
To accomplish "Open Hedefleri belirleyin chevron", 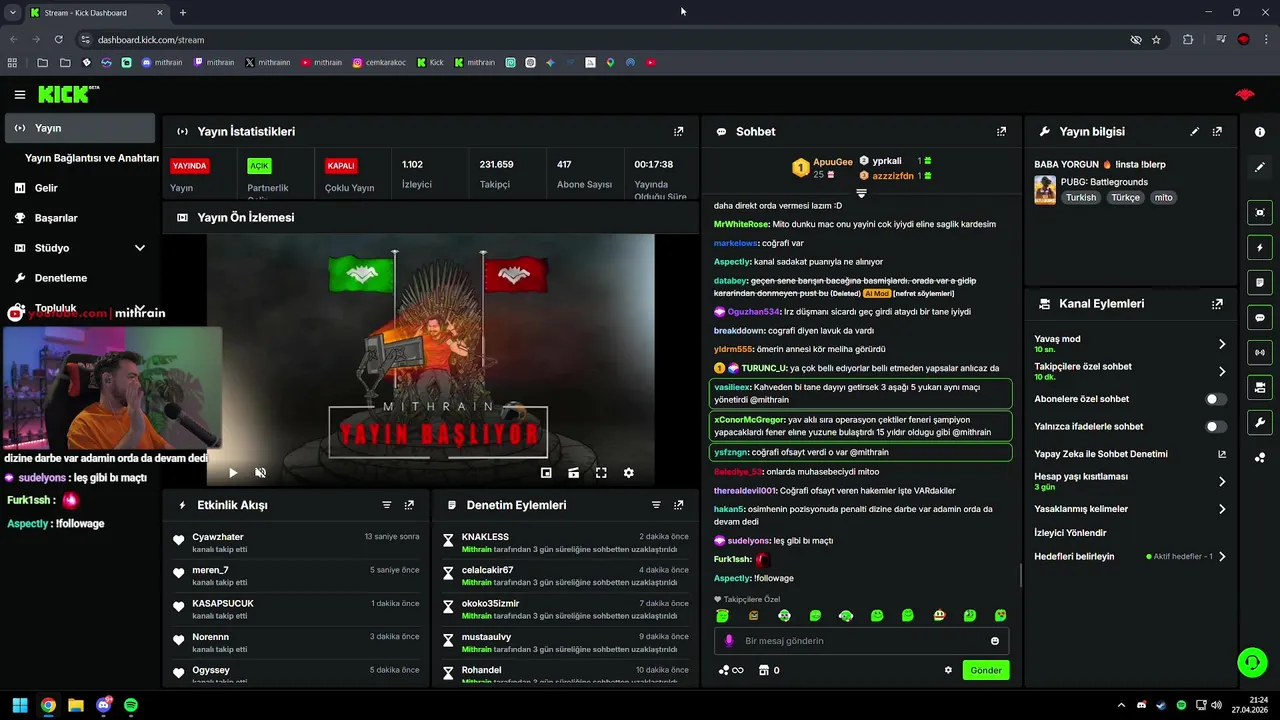I will pyautogui.click(x=1222, y=556).
